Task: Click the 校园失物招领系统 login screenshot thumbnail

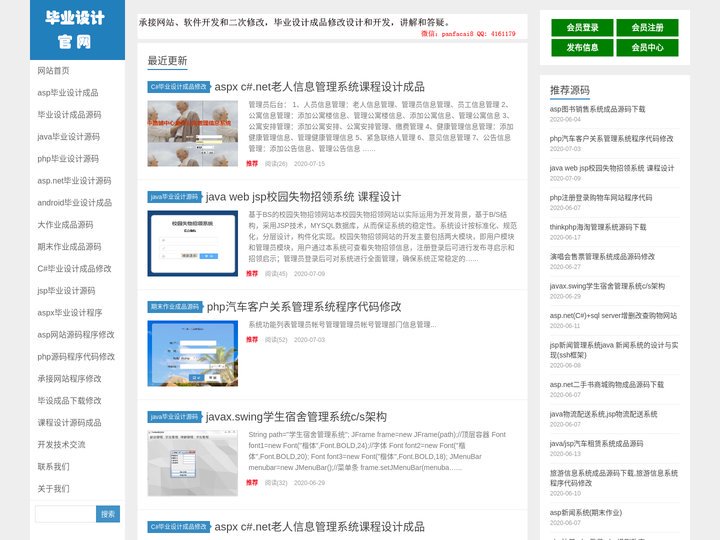Action: pyautogui.click(x=192, y=243)
